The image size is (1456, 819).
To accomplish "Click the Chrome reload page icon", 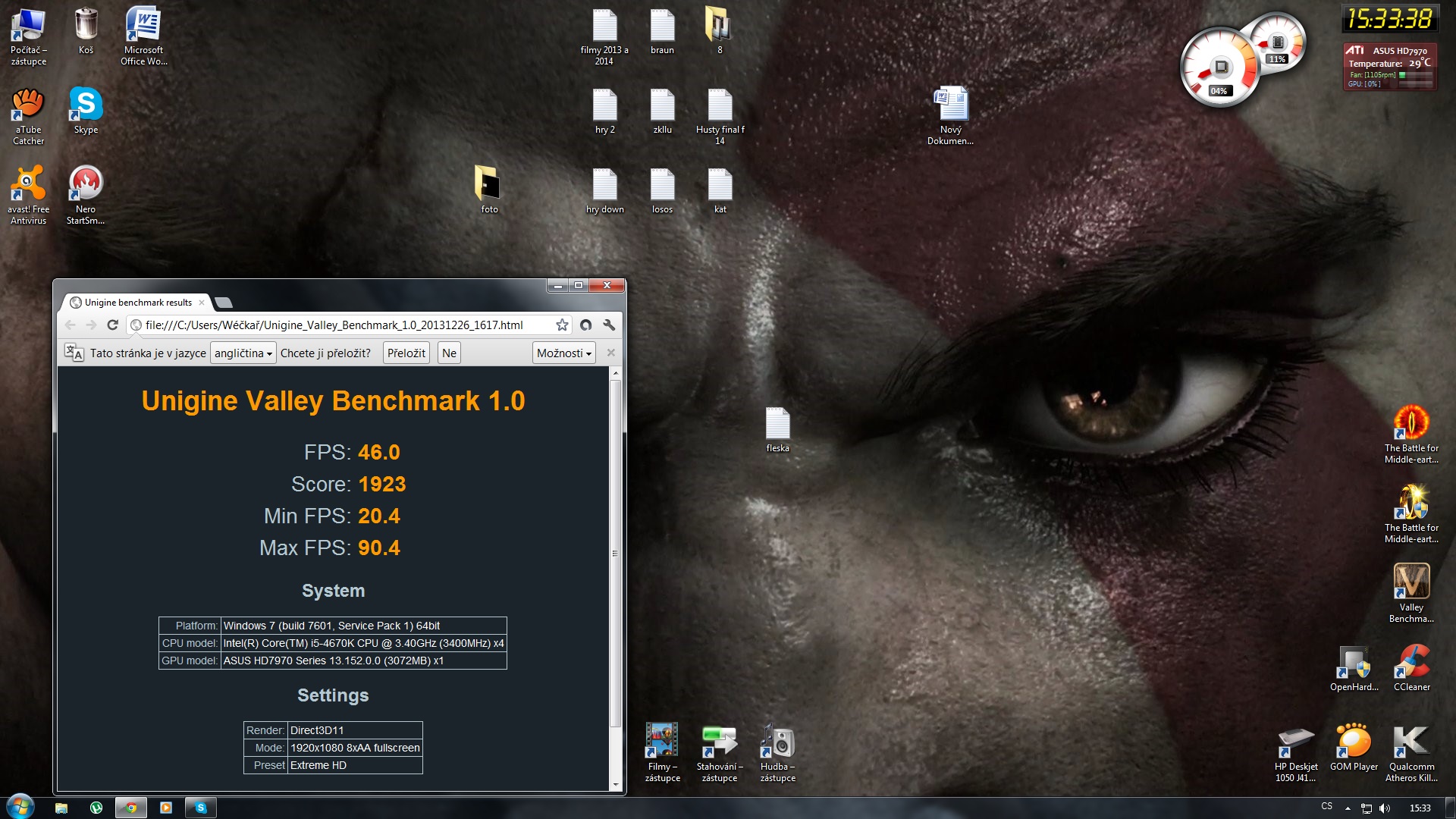I will click(x=112, y=325).
